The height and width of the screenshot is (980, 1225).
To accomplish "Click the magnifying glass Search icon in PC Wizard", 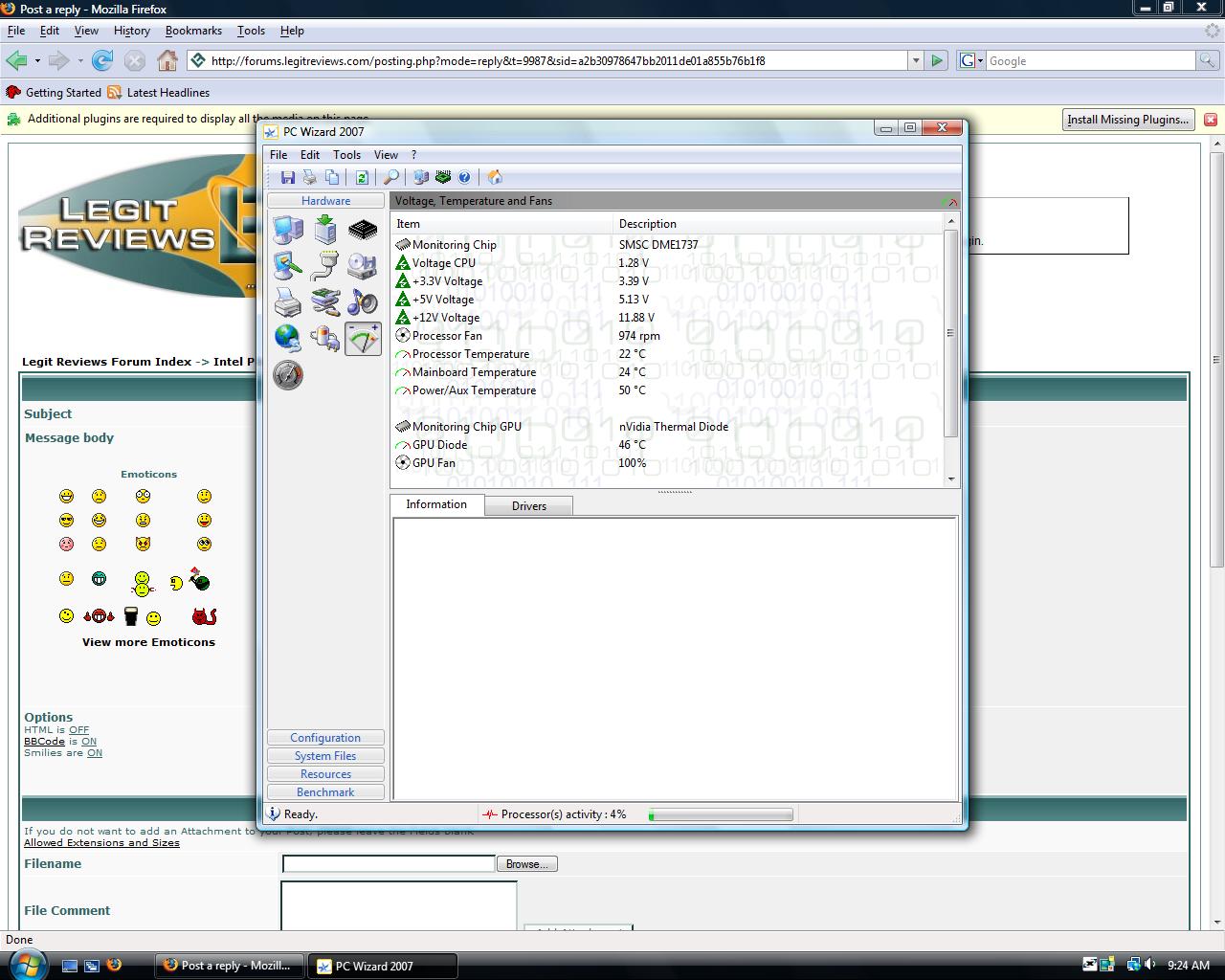I will coord(390,177).
